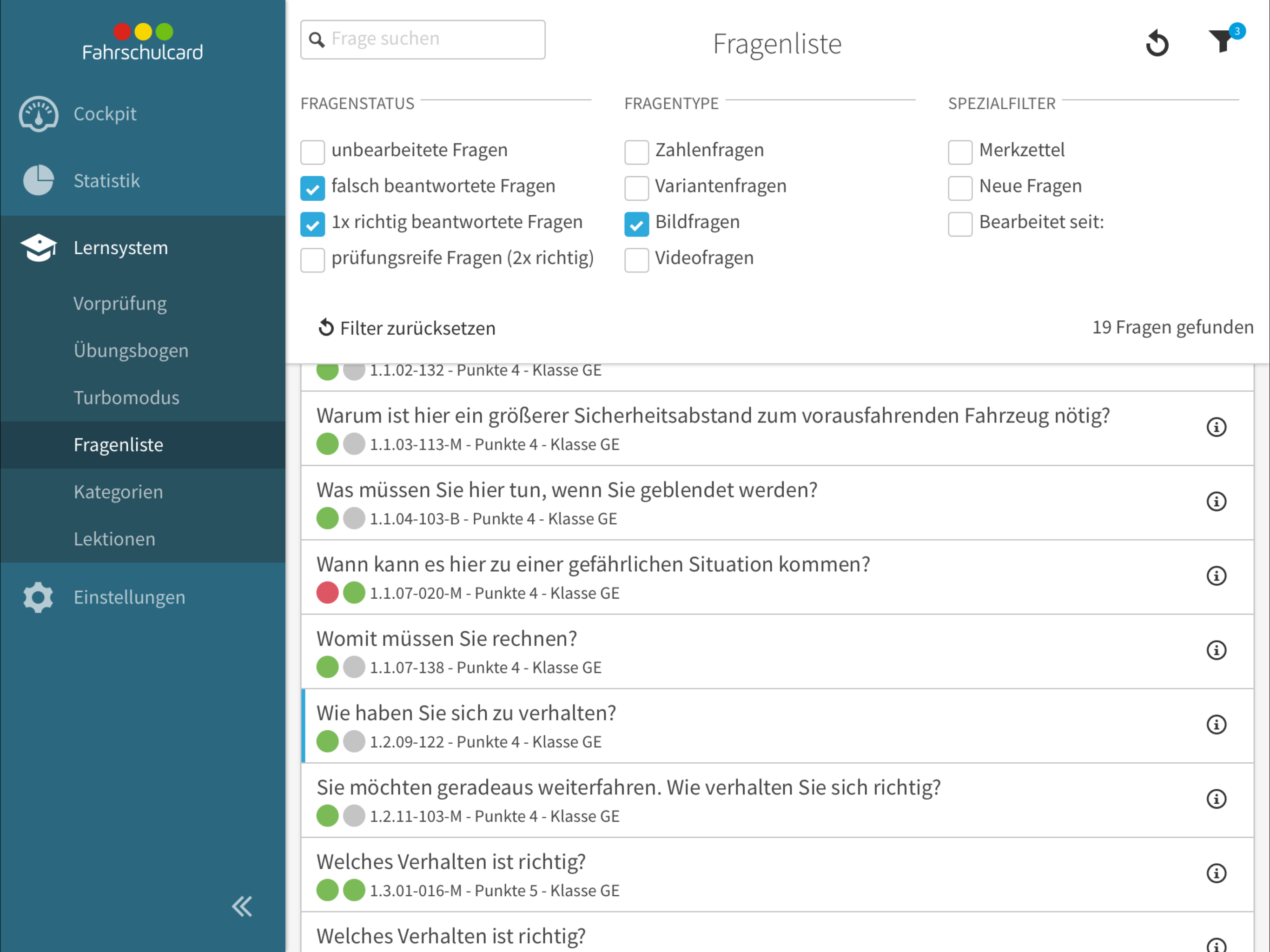This screenshot has width=1270, height=952.
Task: Go to Kategorien in sidebar
Action: tap(118, 492)
